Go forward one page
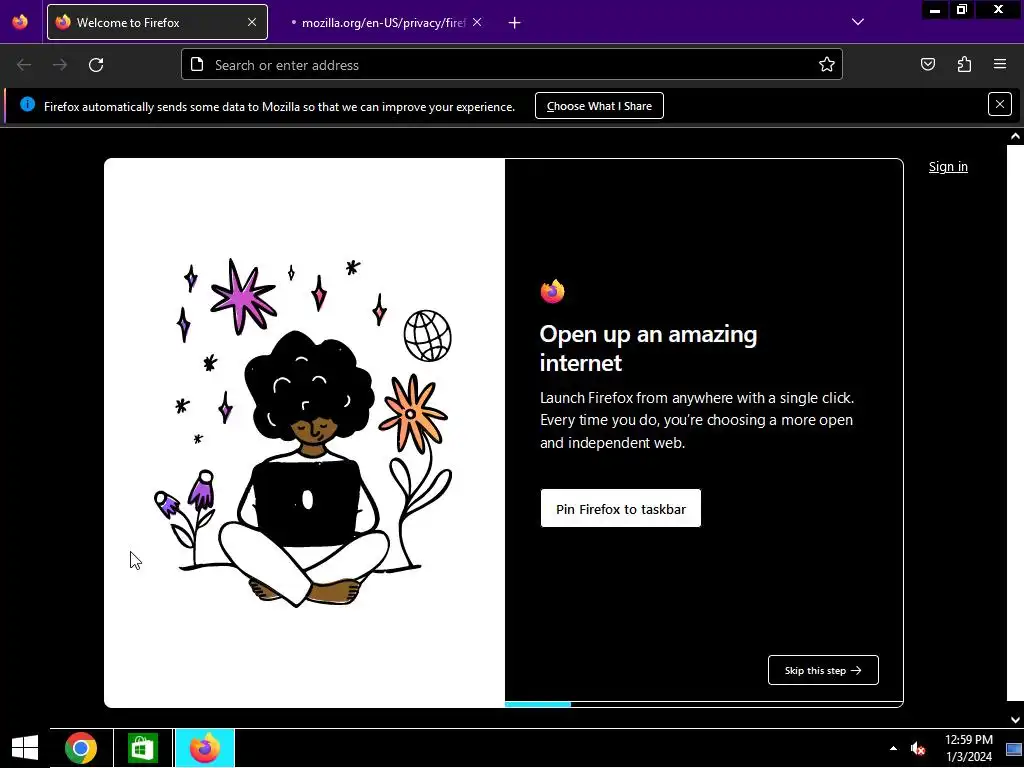The height and width of the screenshot is (768, 1024). point(60,65)
